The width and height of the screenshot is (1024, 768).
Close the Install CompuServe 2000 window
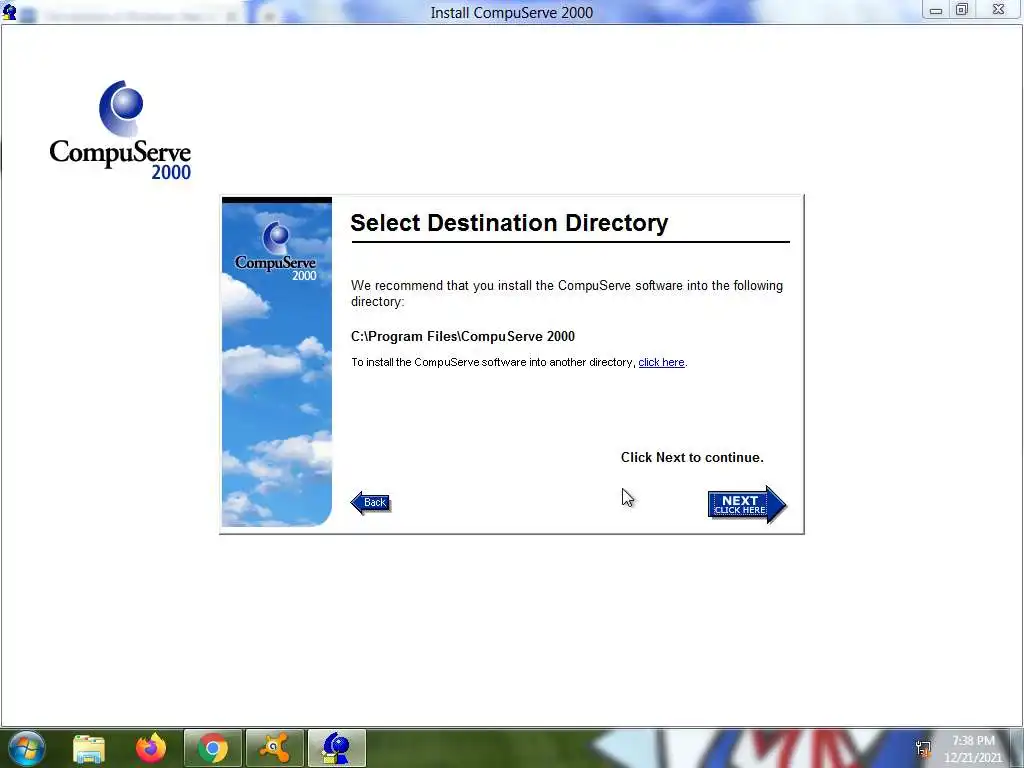999,10
